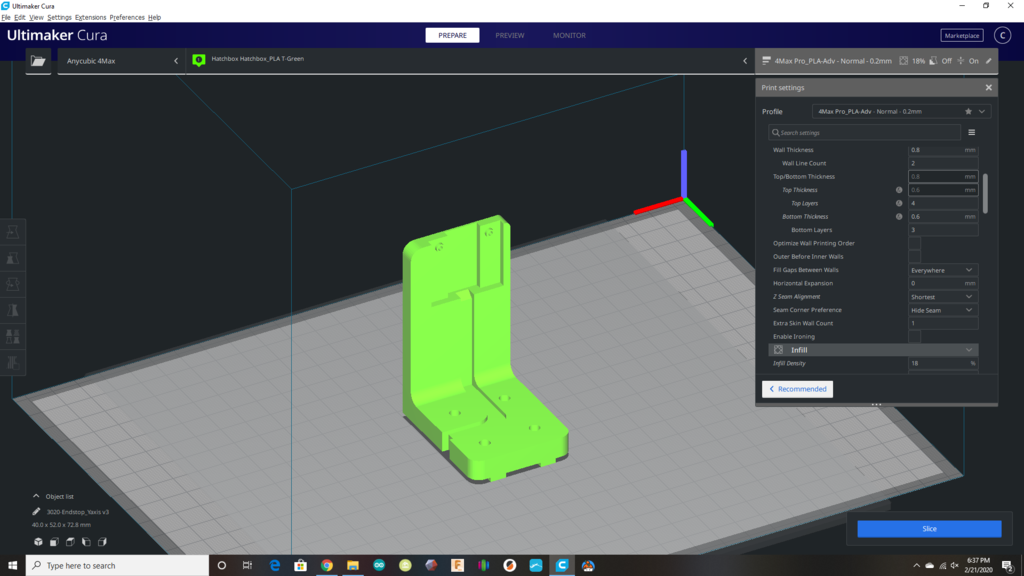The width and height of the screenshot is (1024, 576).
Task: Click the pencil icon beside the object name
Action: pyautogui.click(x=37, y=511)
